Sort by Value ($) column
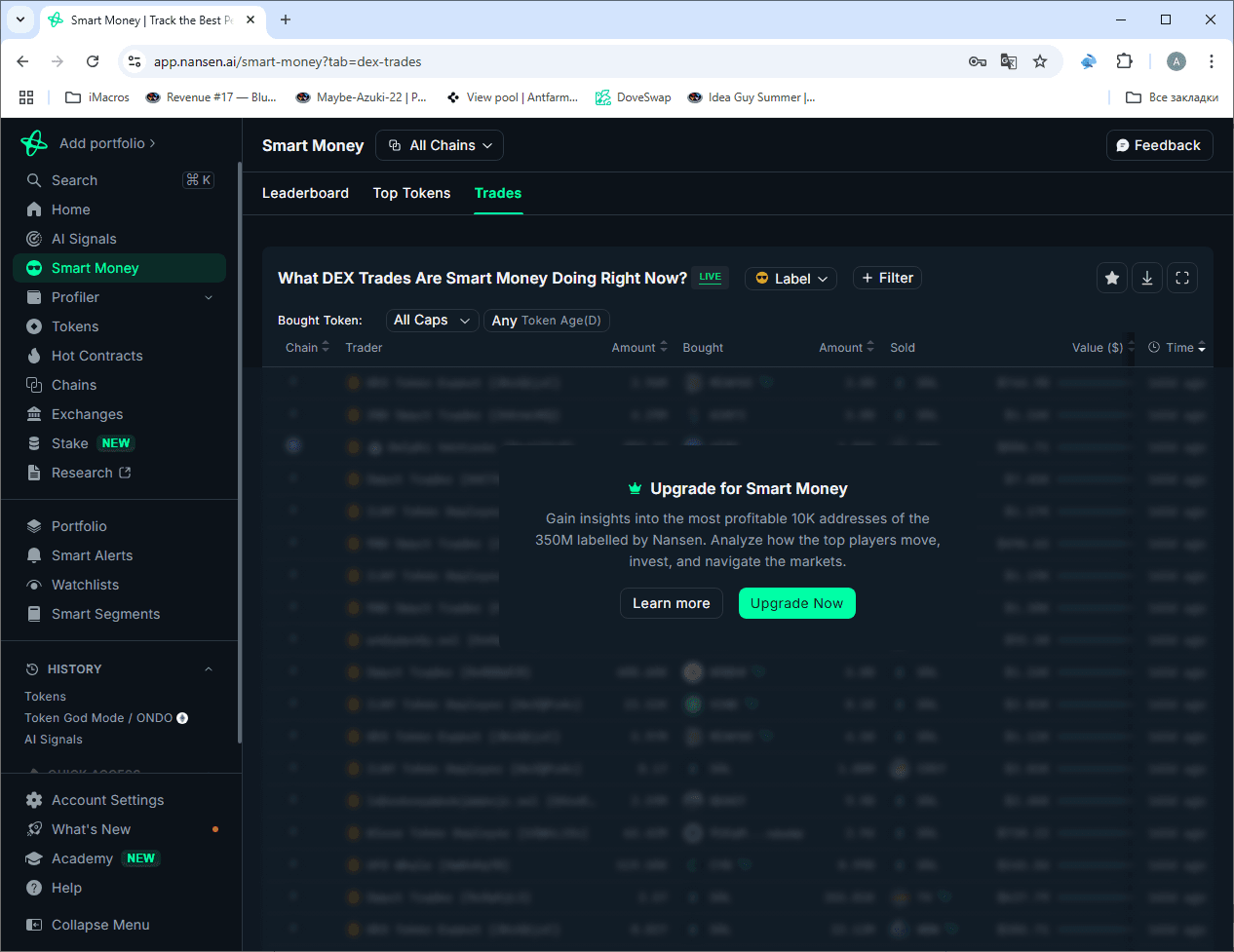 click(1102, 348)
